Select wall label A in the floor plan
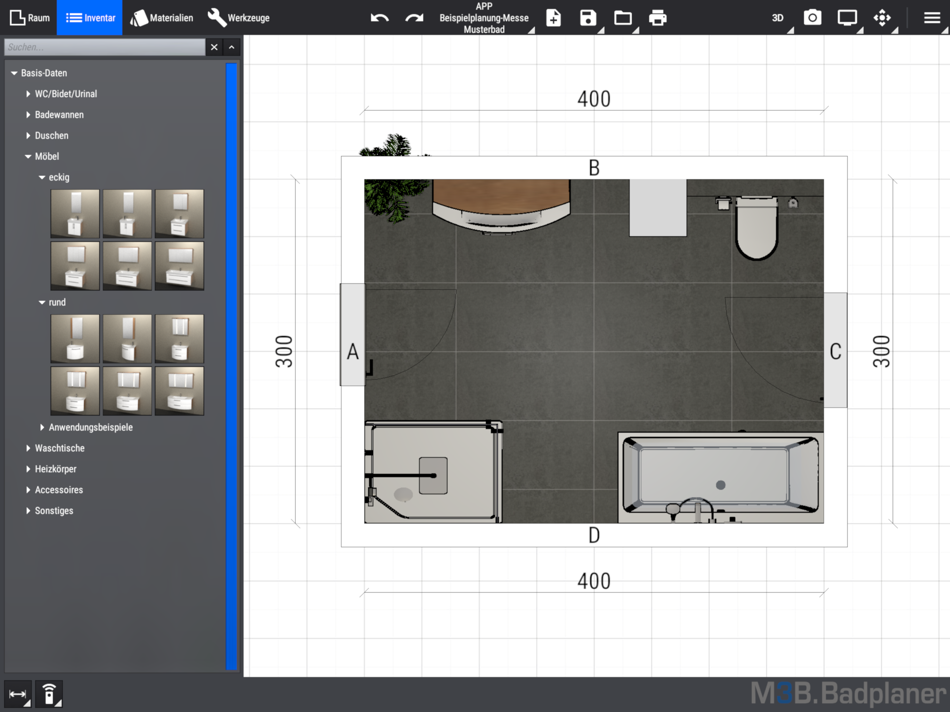Screen dimensions: 950x712 click(353, 351)
